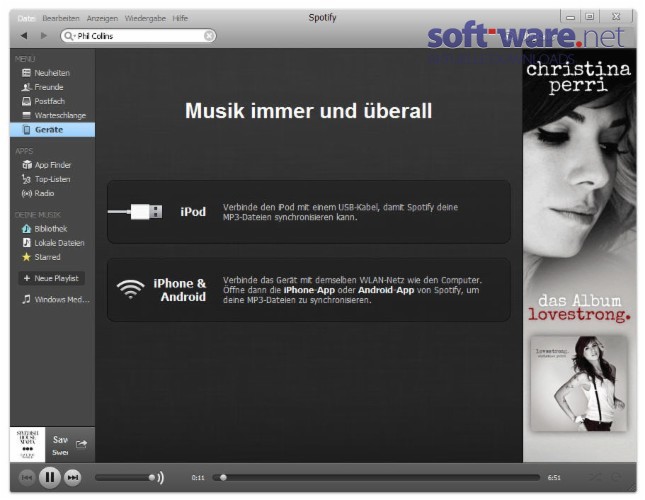This screenshot has height=500, width=645.
Task: Open Lokale Dateien
Action: coord(52,243)
